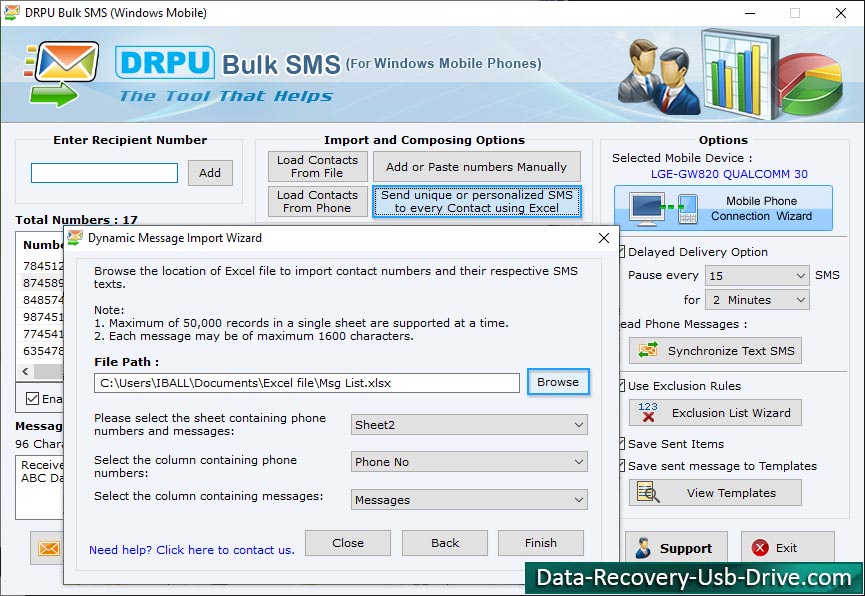Enable the Delayed Delivery Option
Image resolution: width=865 pixels, height=596 pixels.
point(624,252)
